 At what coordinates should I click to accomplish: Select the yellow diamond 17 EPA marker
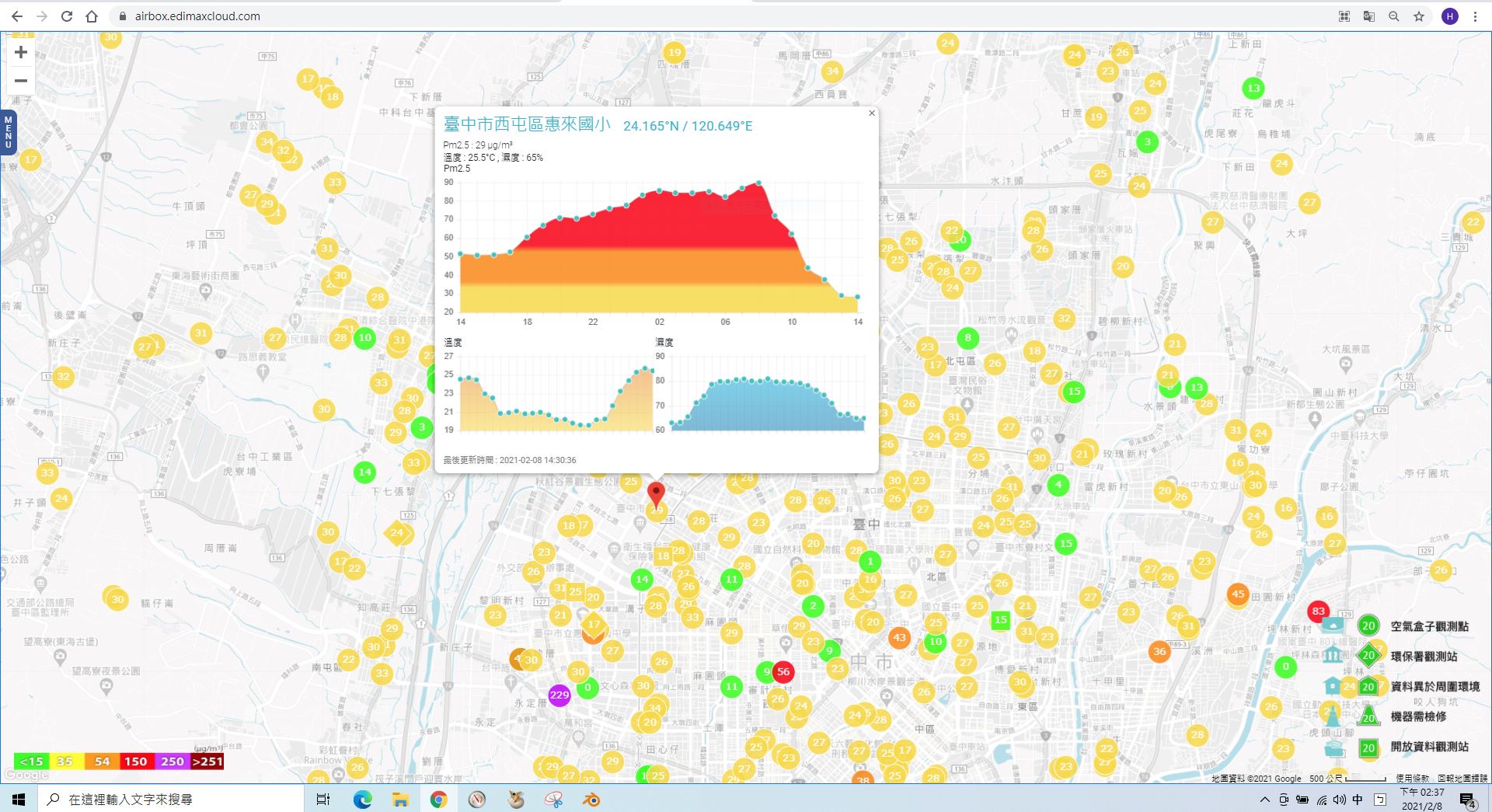point(594,624)
